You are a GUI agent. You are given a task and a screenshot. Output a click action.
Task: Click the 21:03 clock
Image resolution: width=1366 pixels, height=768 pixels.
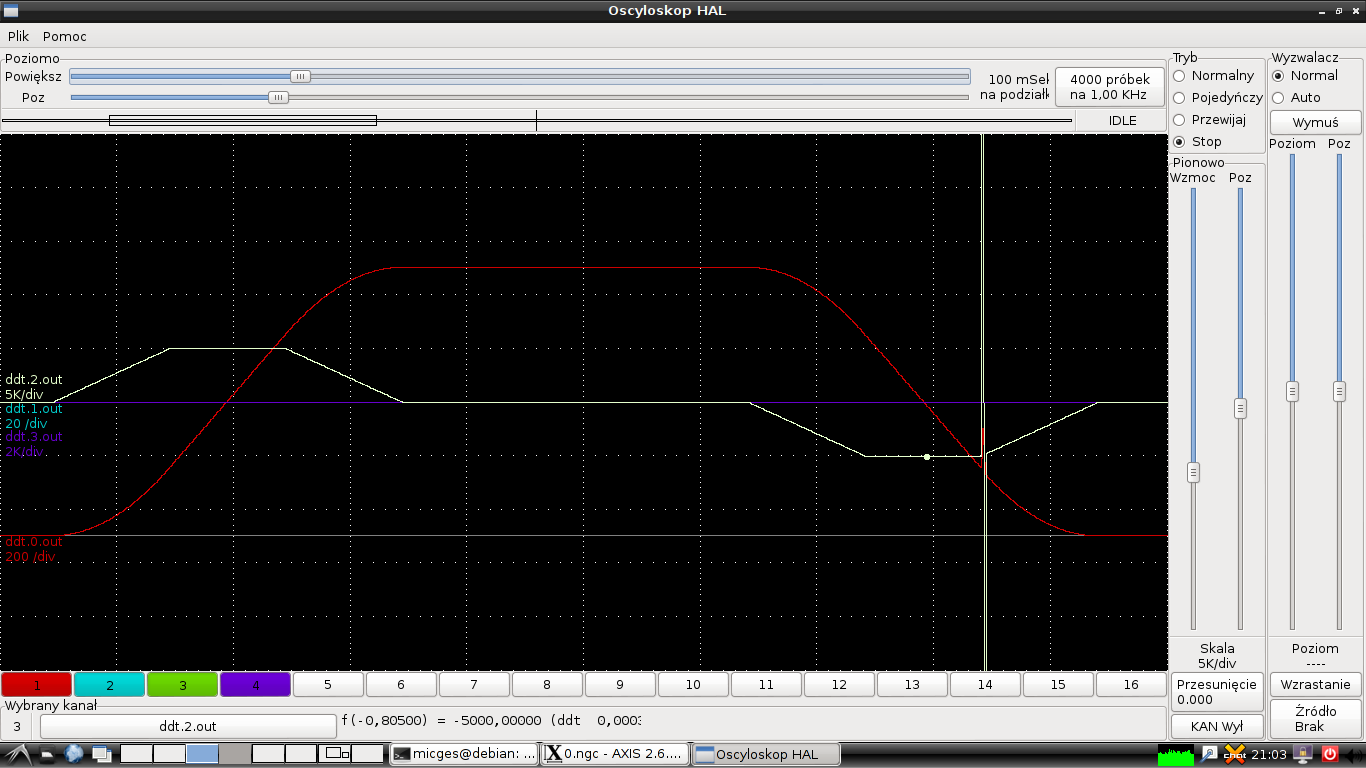[x=1269, y=754]
